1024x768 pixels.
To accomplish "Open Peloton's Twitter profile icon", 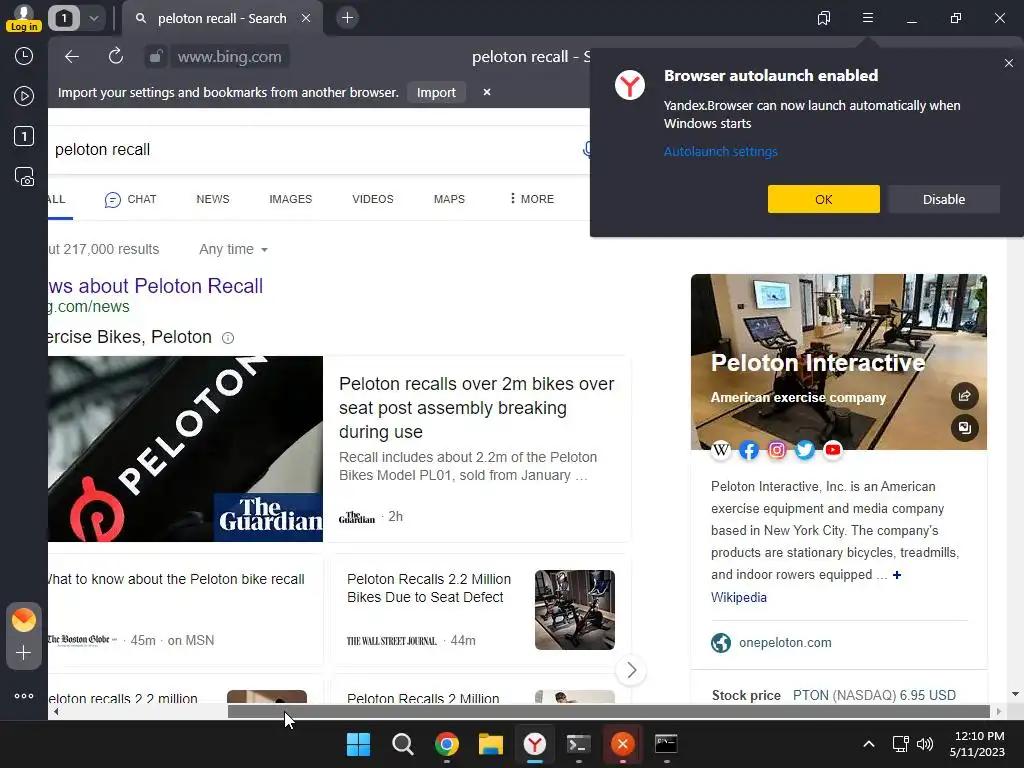I will click(805, 450).
